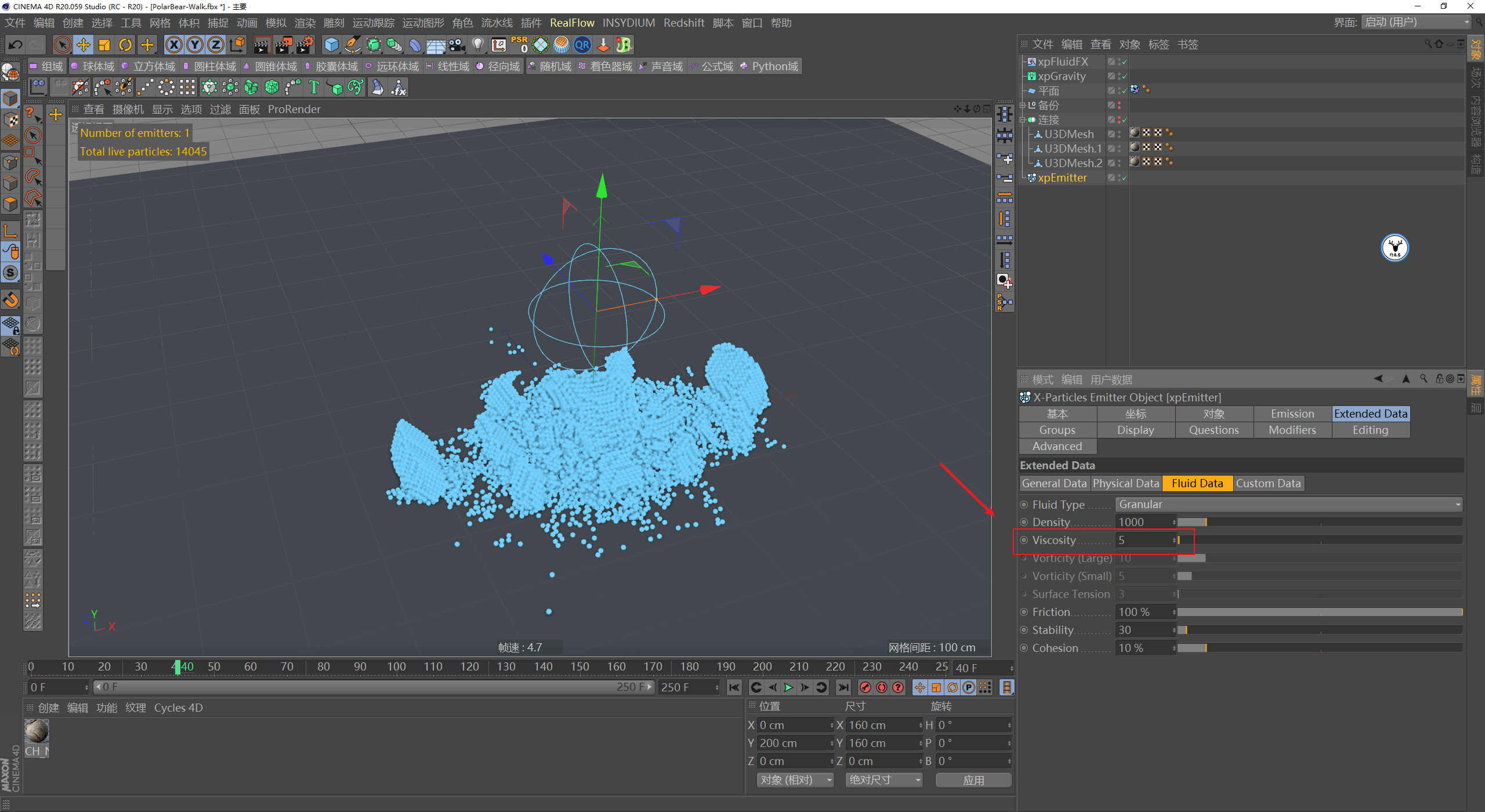This screenshot has width=1485, height=812.
Task: Expand the 备份 object in tree
Action: pyautogui.click(x=1022, y=106)
